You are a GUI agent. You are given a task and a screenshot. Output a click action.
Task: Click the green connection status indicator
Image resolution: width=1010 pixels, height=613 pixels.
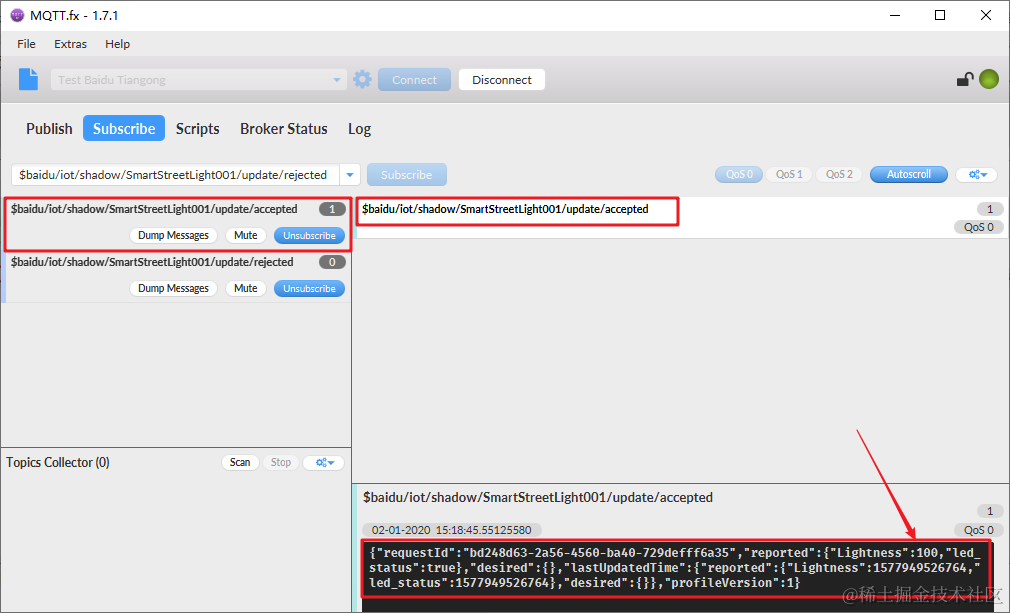[989, 79]
